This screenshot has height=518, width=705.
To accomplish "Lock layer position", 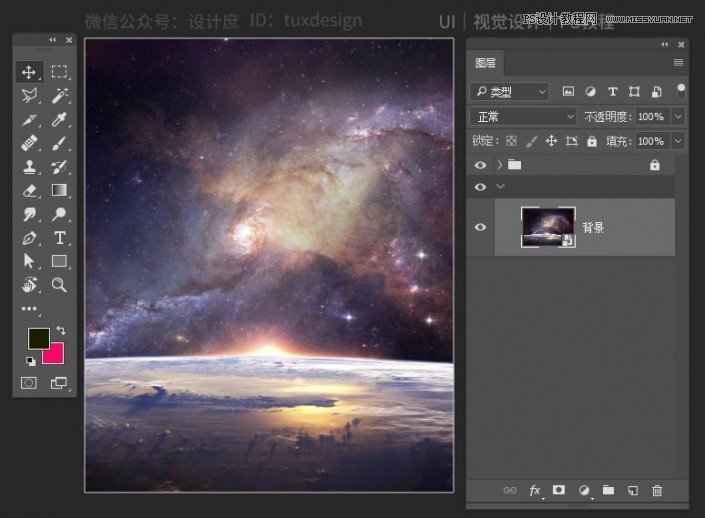I will click(x=551, y=141).
